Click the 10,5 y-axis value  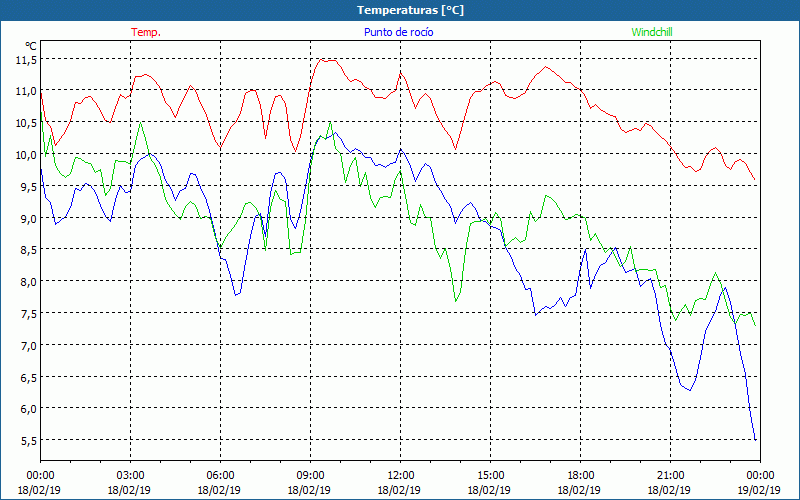click(27, 123)
